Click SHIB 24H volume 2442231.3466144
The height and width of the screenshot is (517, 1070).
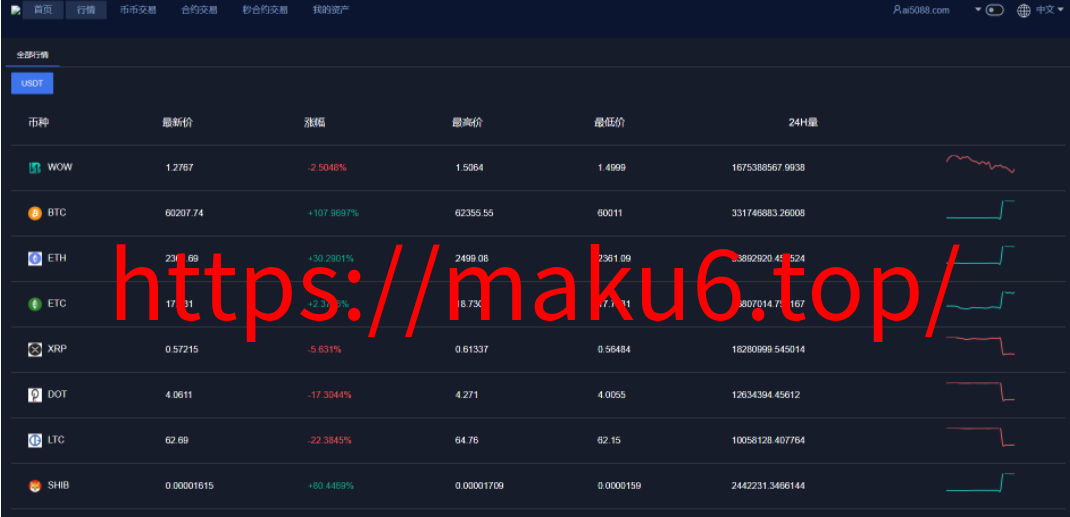768,486
